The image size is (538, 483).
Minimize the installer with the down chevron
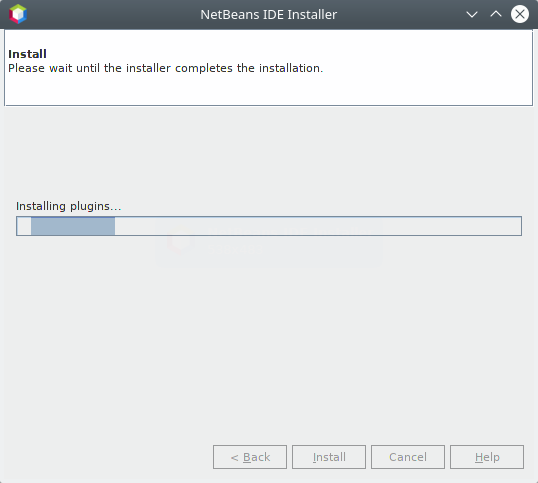[x=472, y=14]
